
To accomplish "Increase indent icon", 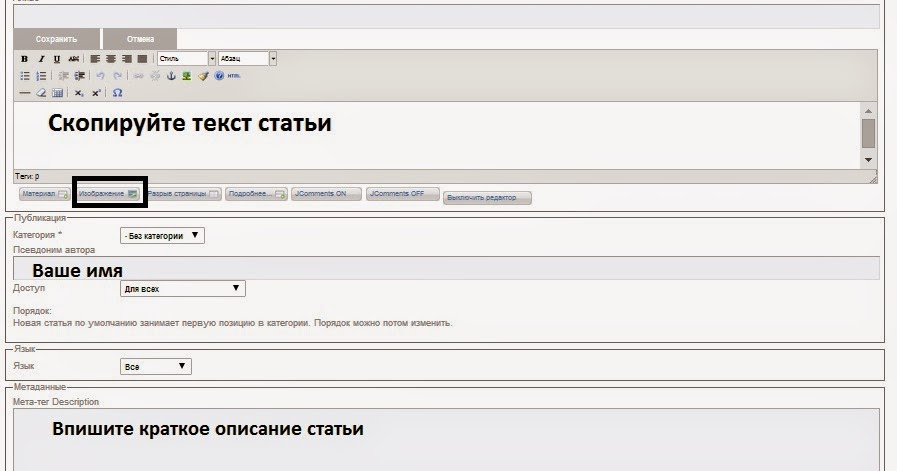I will pos(80,76).
